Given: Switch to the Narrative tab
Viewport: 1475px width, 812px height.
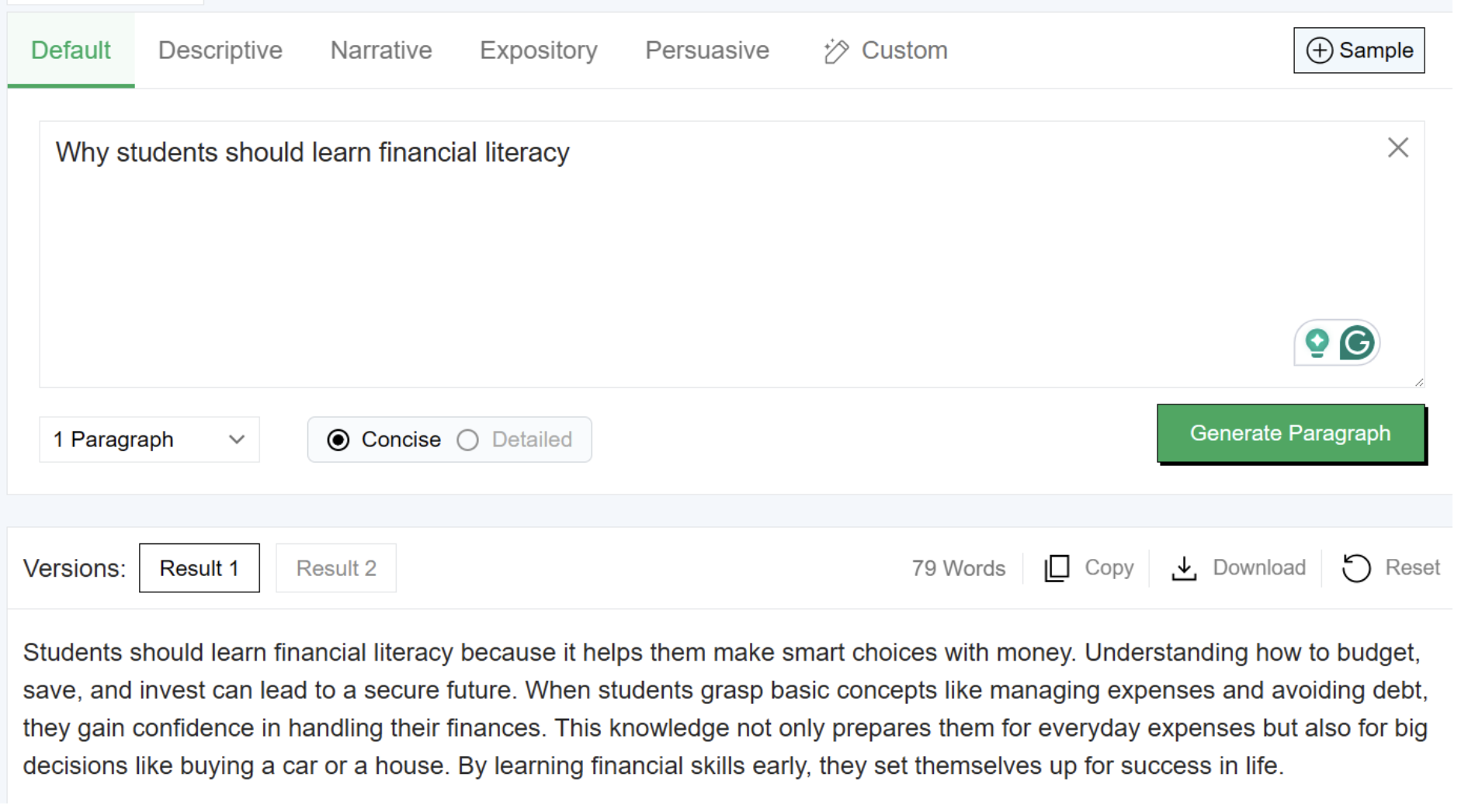Looking at the screenshot, I should click(x=381, y=50).
